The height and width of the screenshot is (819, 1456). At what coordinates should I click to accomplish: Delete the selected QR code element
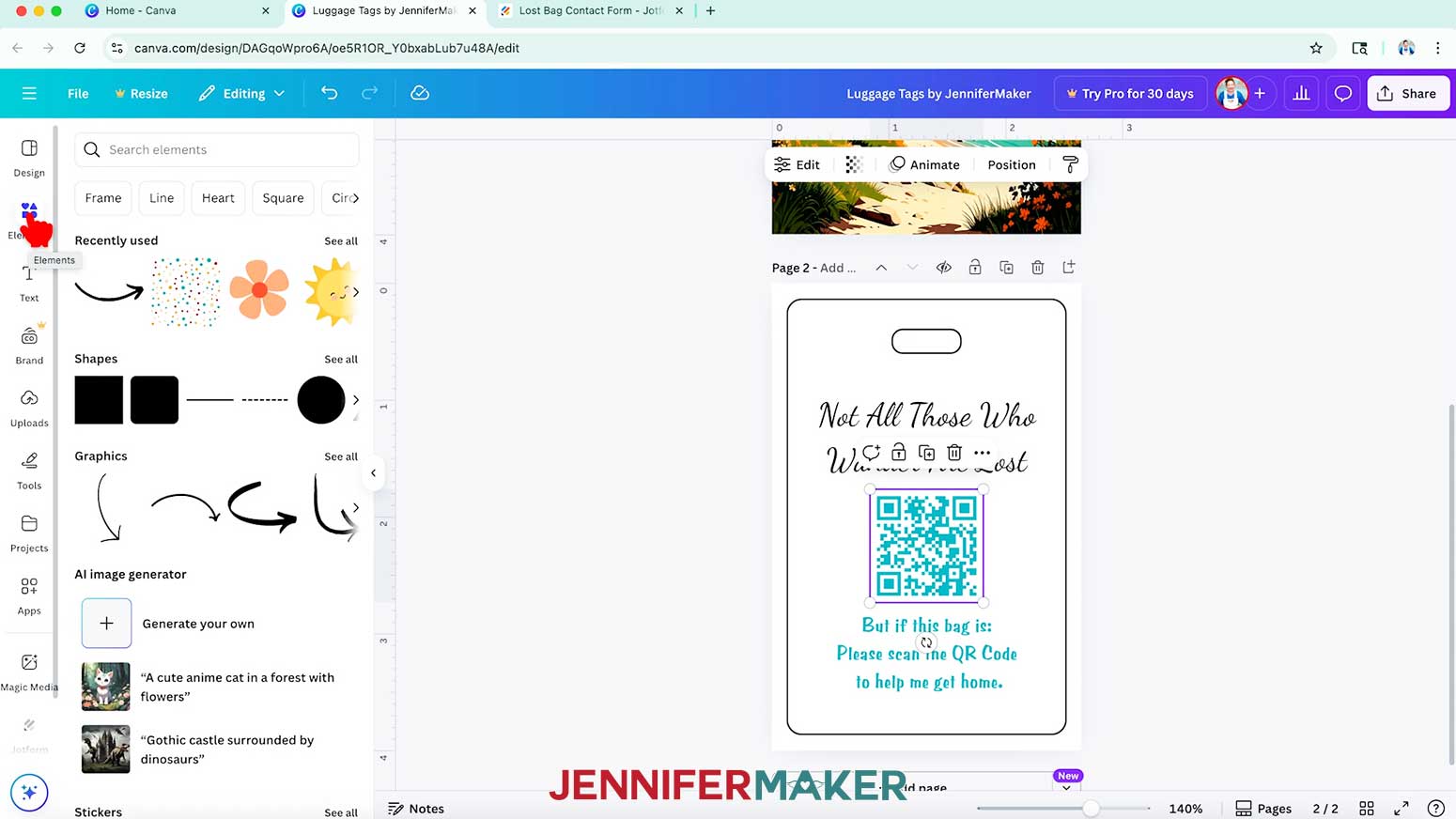[x=954, y=453]
